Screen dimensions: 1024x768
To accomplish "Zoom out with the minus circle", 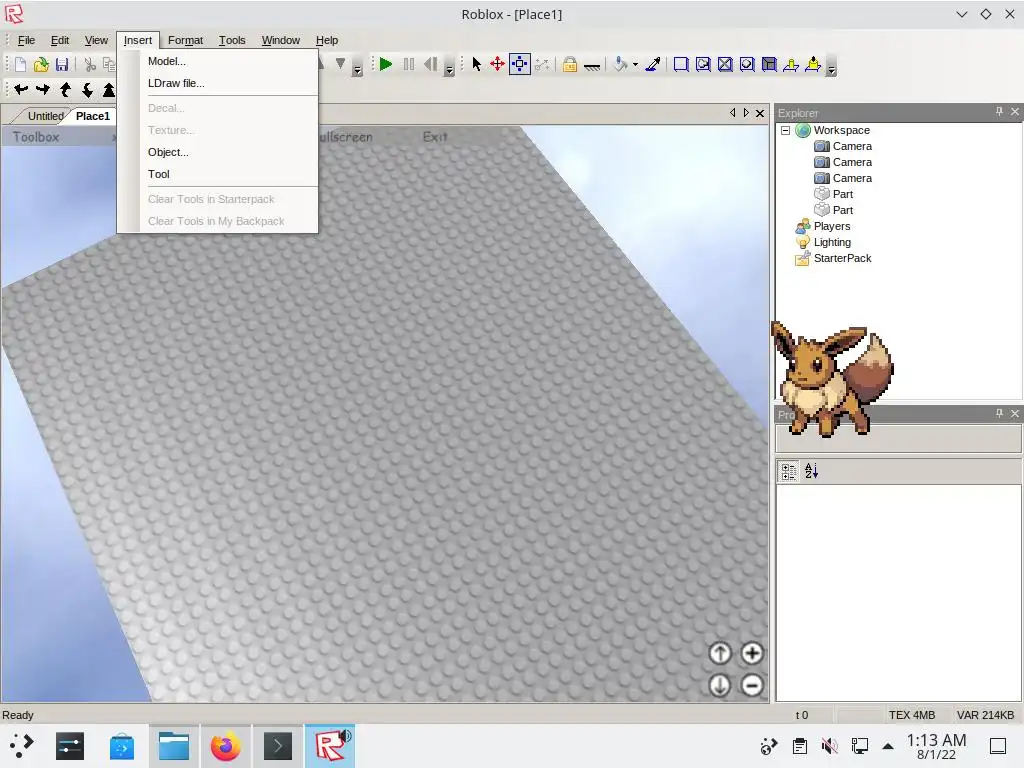I will click(x=752, y=685).
